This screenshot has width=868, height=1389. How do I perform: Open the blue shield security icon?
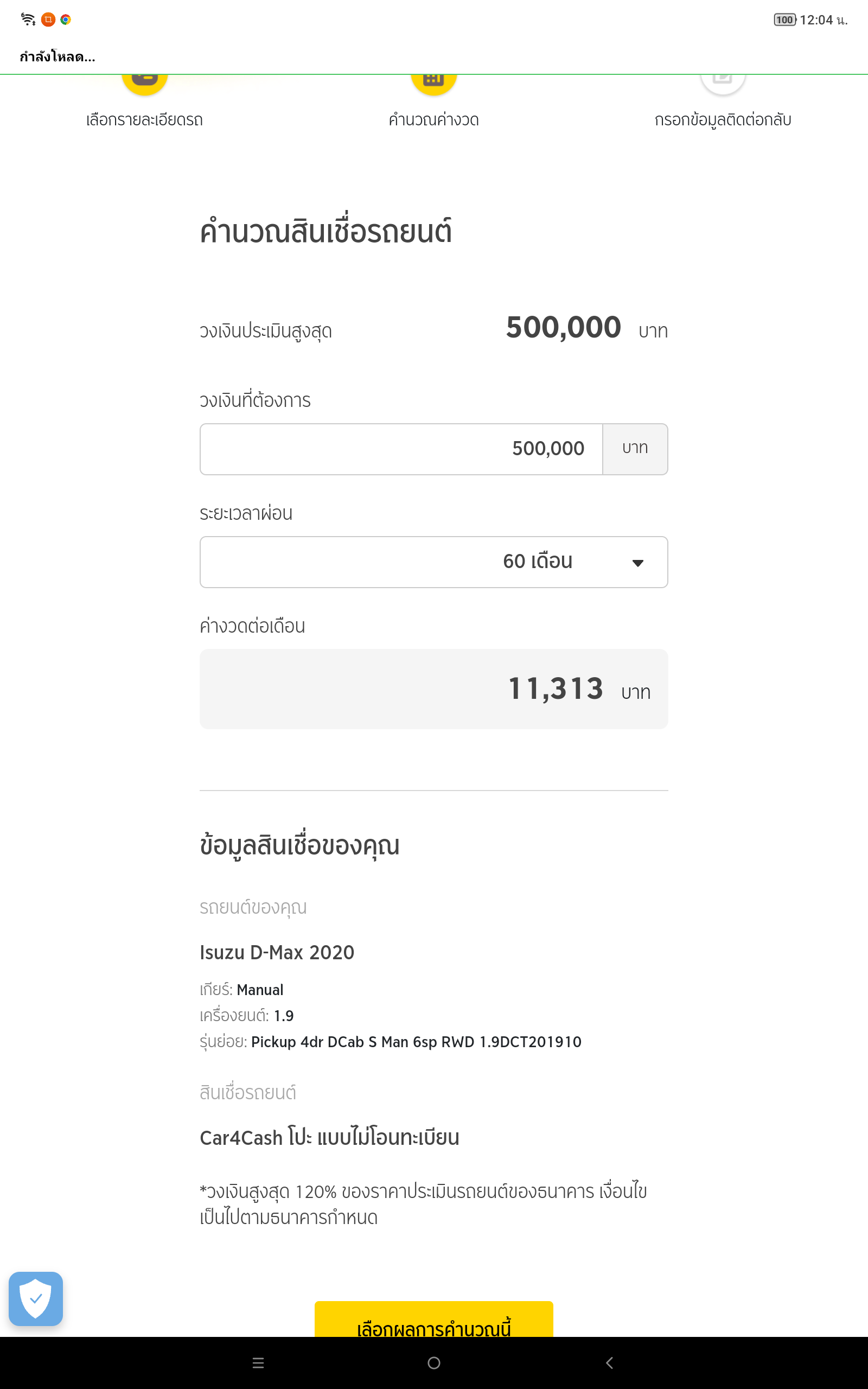(x=36, y=1298)
